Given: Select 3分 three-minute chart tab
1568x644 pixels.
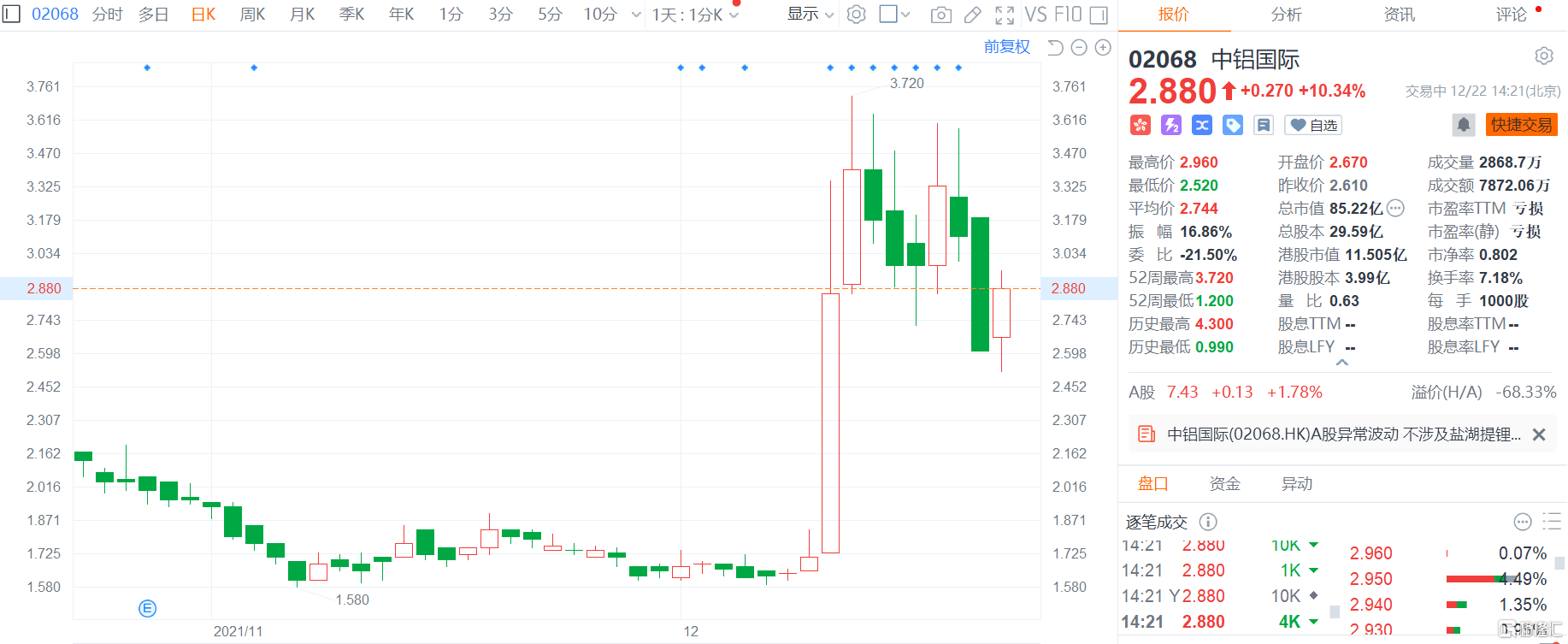Looking at the screenshot, I should coord(501,15).
